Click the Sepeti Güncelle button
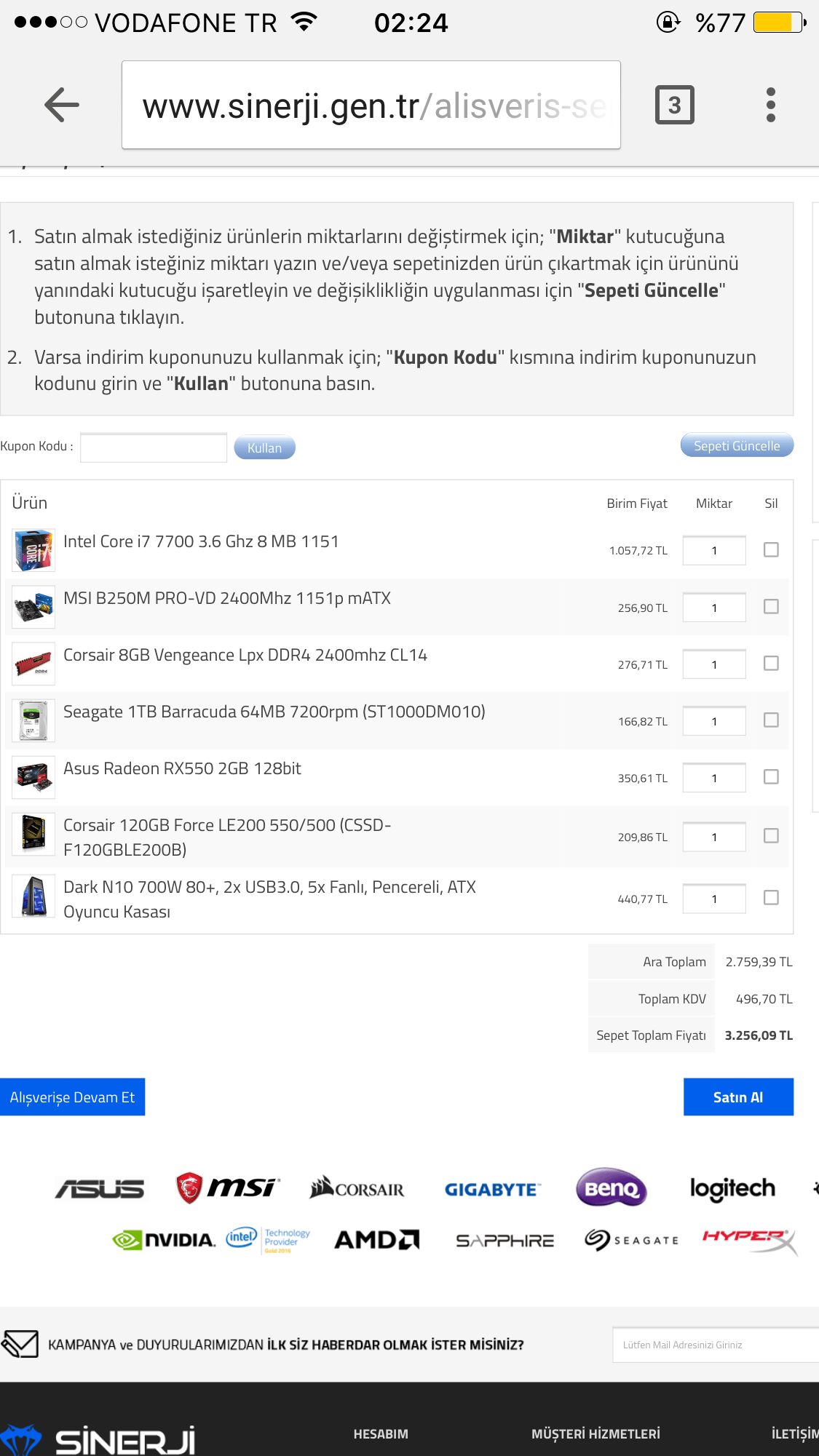 click(x=736, y=446)
